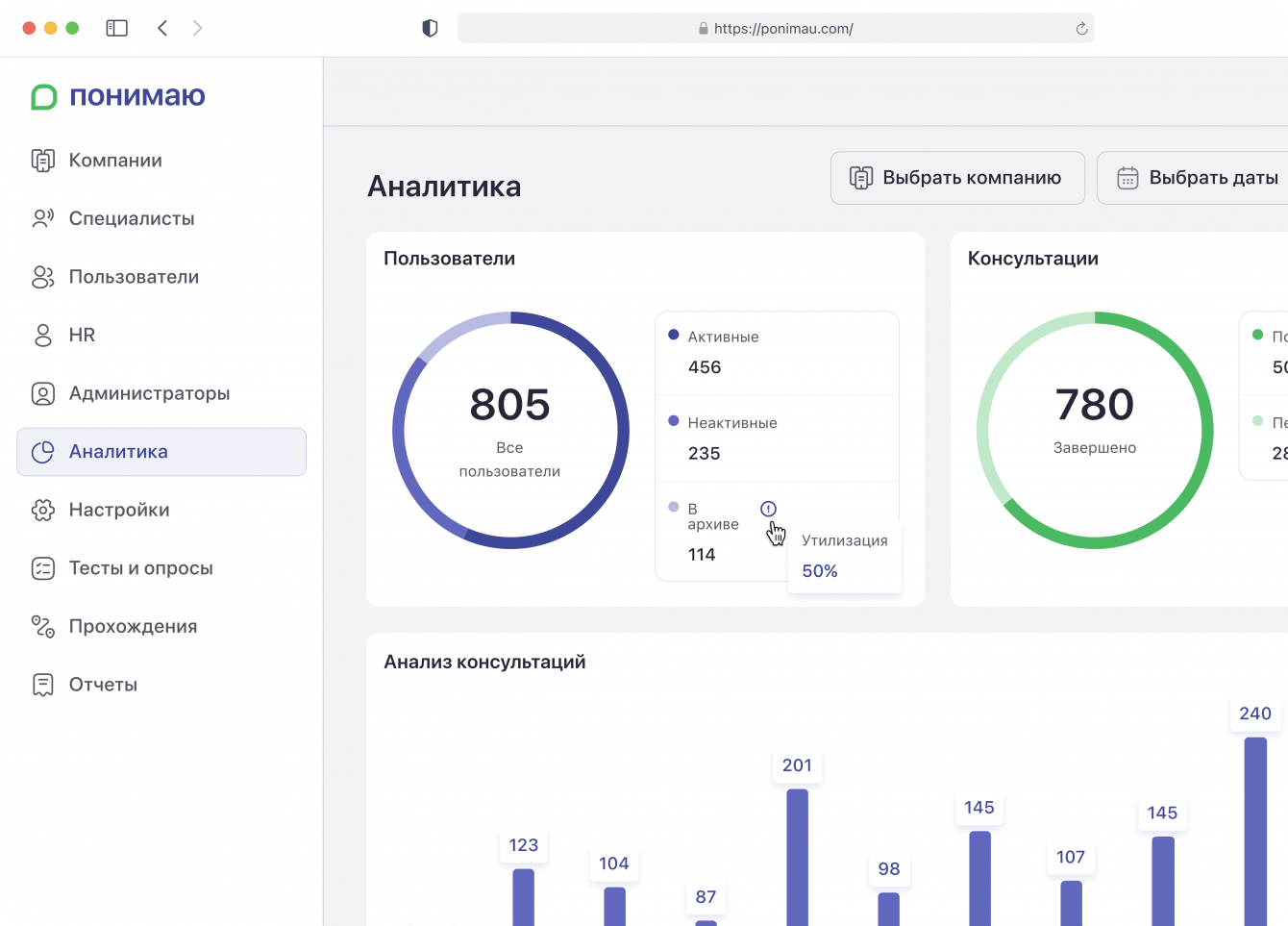
Task: Click the Специалисты sidebar icon
Action: click(43, 218)
